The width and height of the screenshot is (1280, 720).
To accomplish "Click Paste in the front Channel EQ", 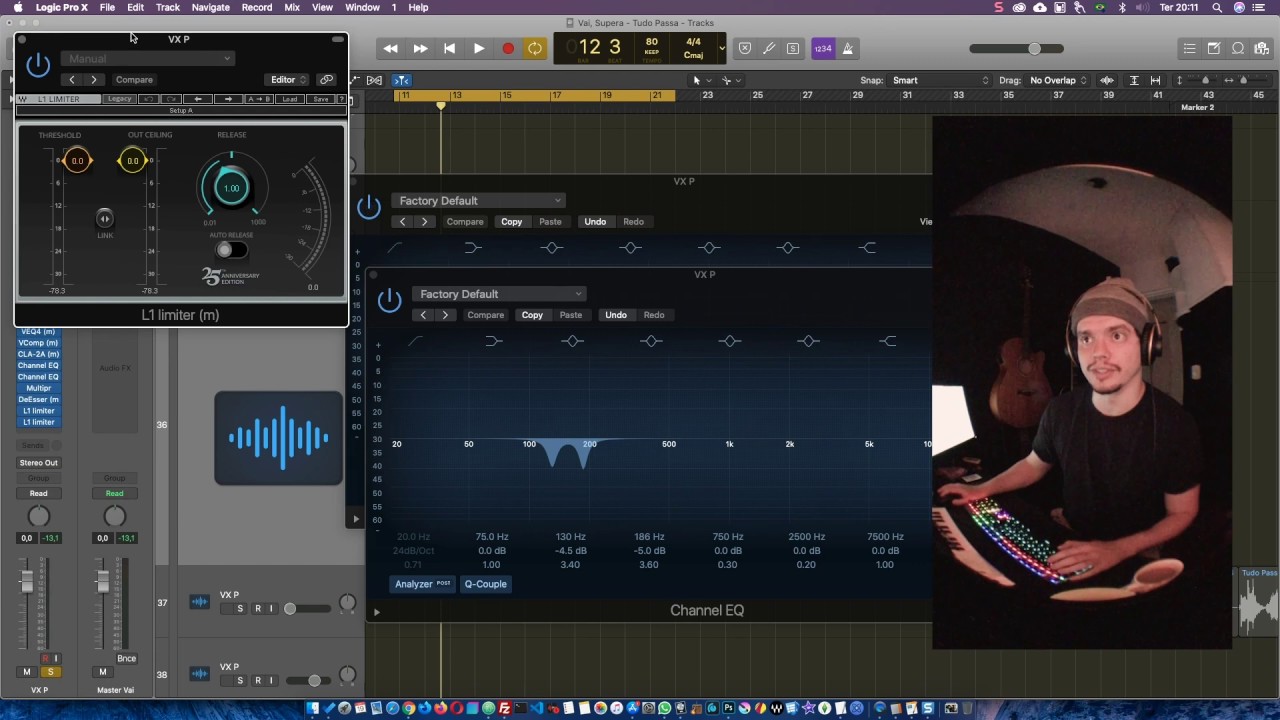I will tap(571, 315).
